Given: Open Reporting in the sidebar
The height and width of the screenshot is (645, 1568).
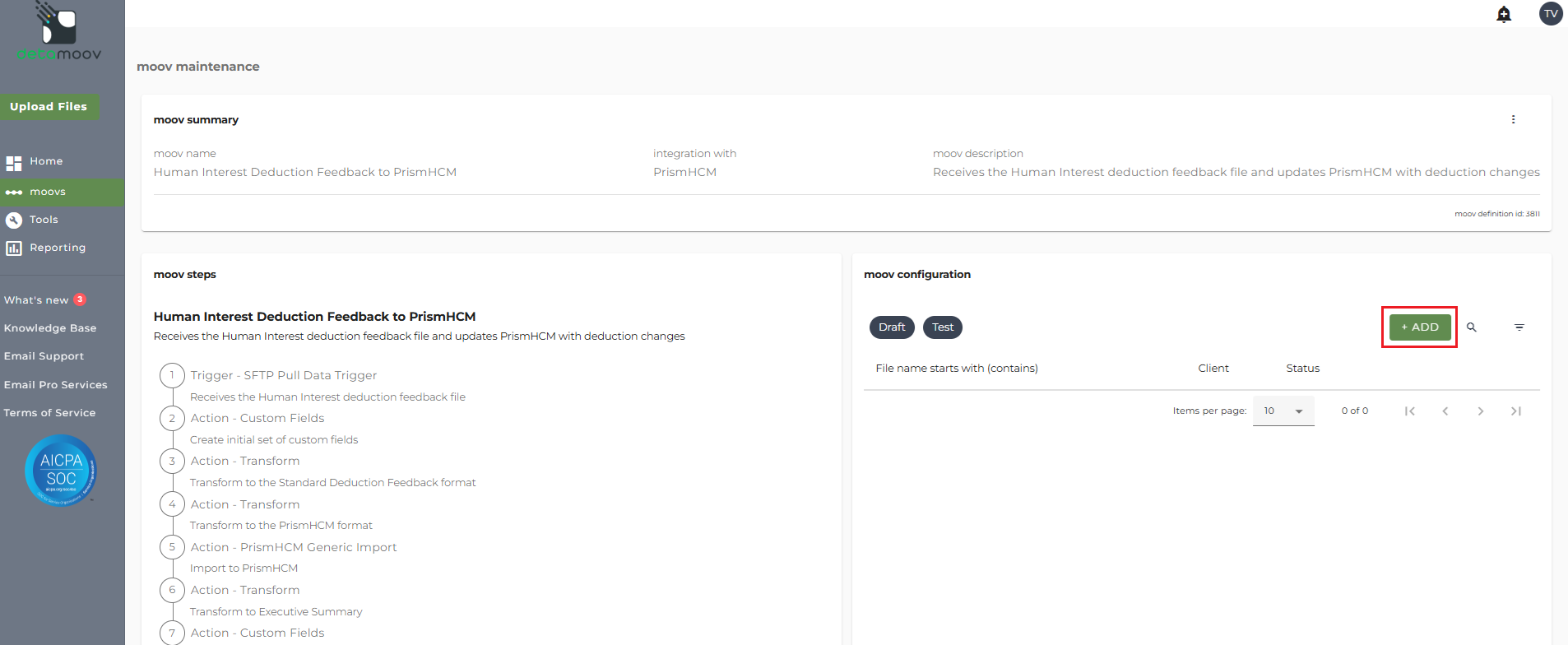Looking at the screenshot, I should (58, 248).
